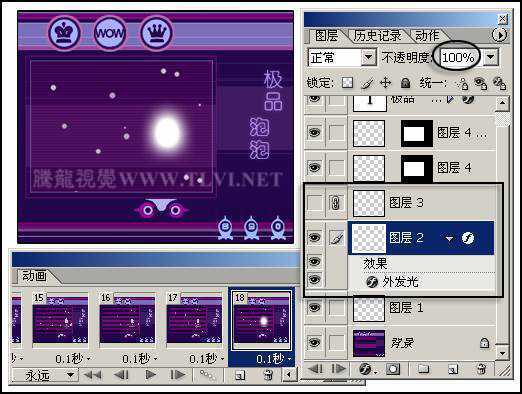Image resolution: width=522 pixels, height=394 pixels.
Task: Switch to the 动作 tab
Action: [427, 36]
